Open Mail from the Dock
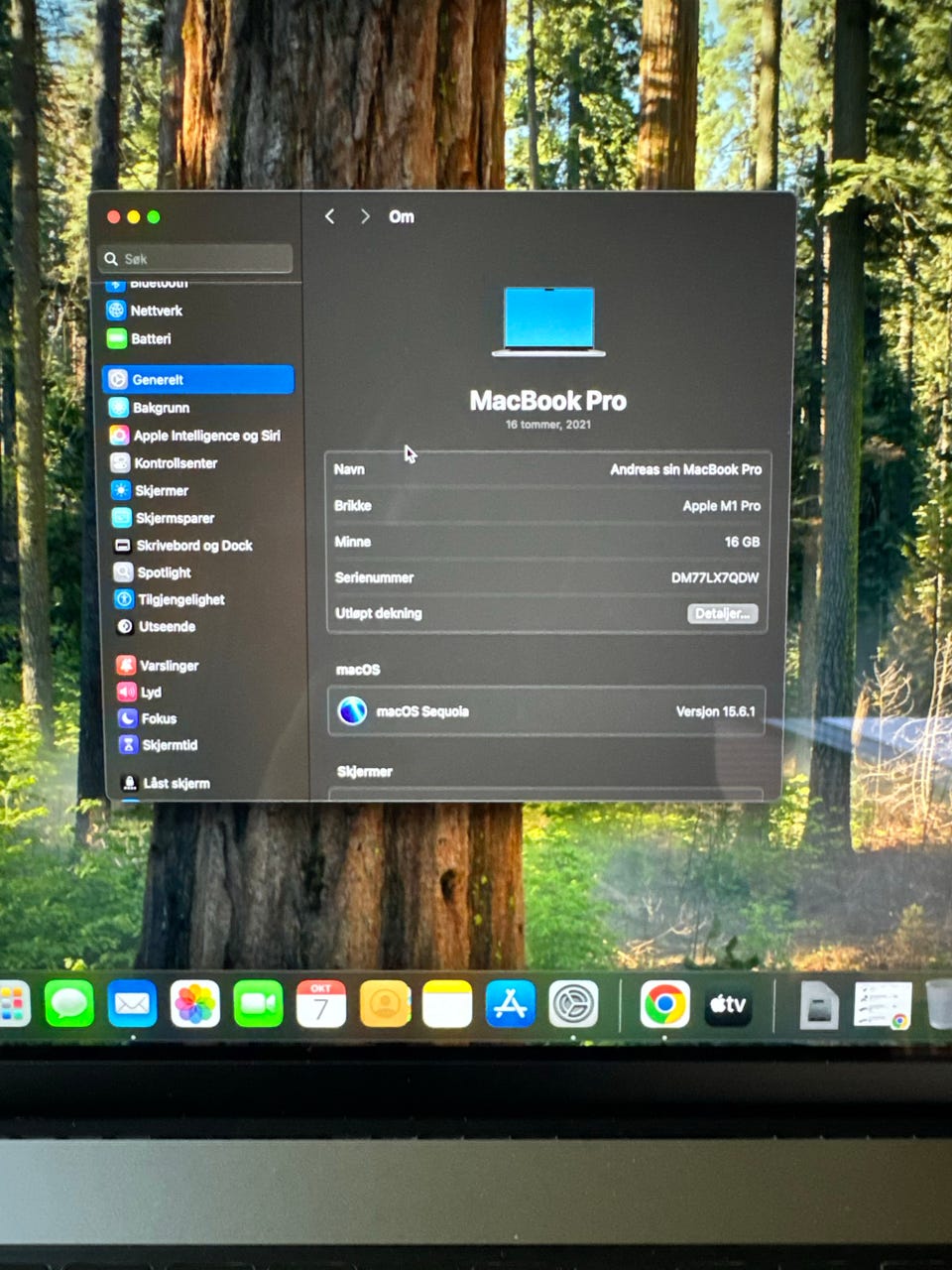 coord(132,1004)
